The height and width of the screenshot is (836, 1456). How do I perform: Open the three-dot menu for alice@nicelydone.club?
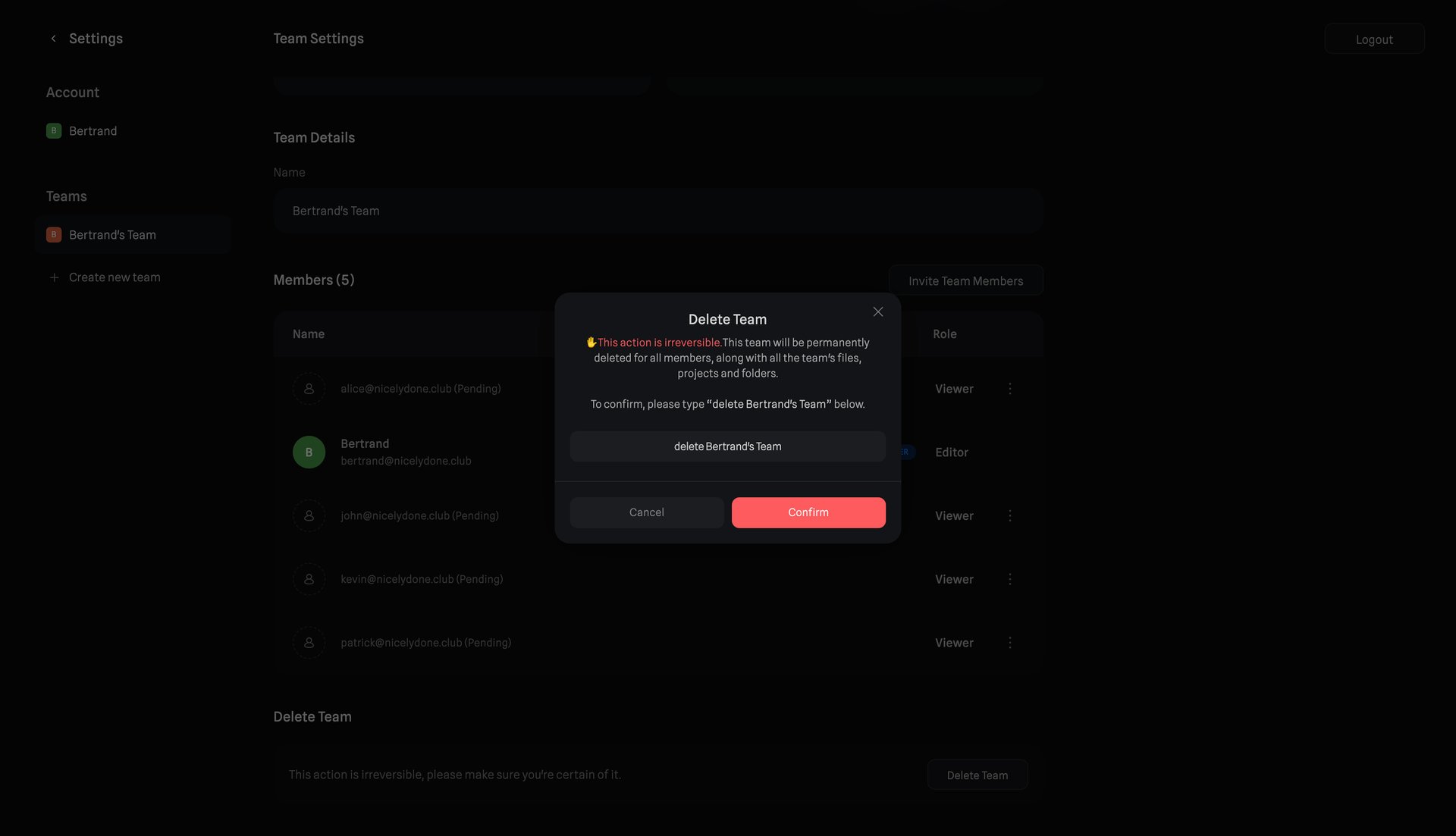(1010, 388)
